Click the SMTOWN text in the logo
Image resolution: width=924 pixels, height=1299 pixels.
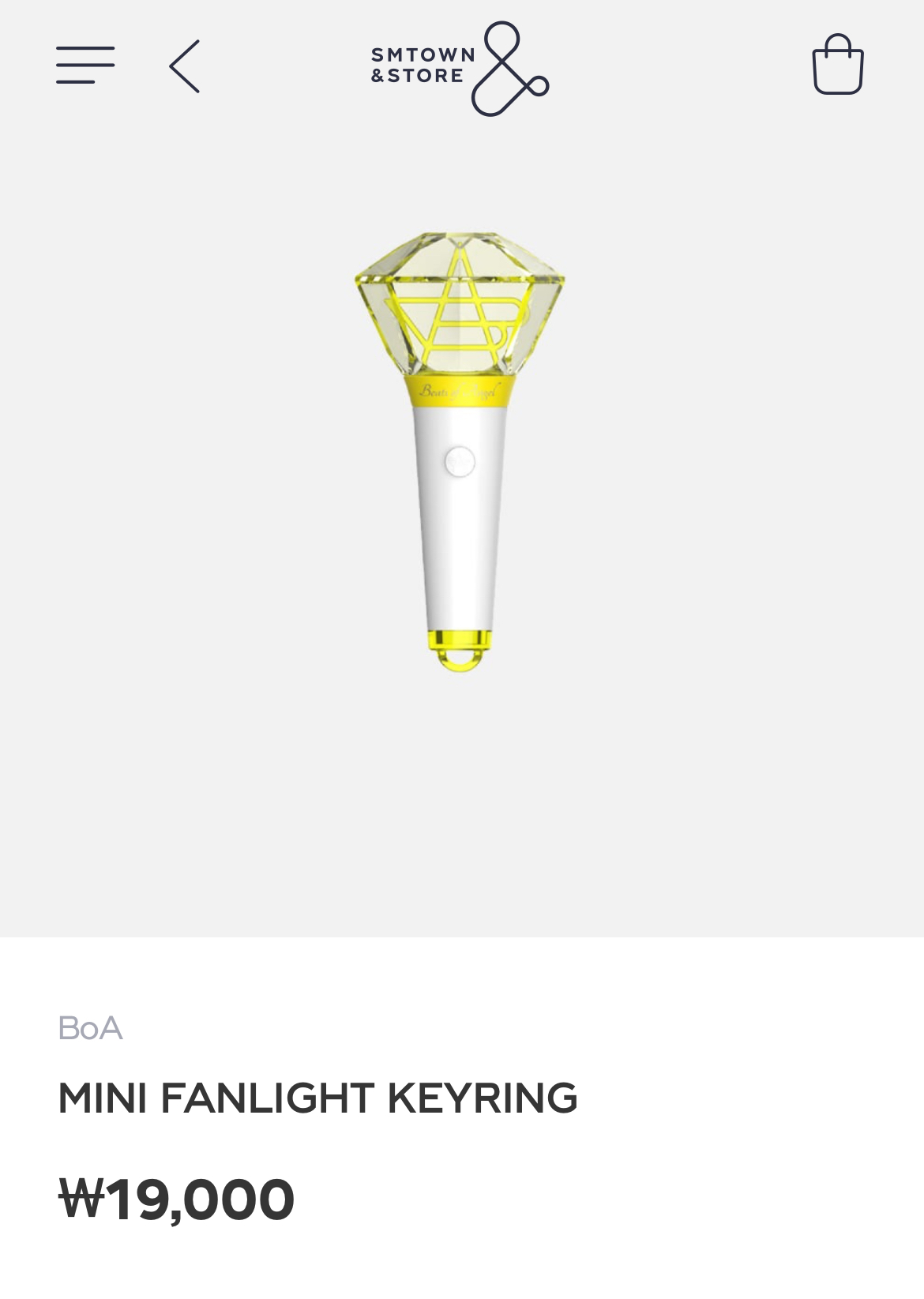pyautogui.click(x=423, y=54)
